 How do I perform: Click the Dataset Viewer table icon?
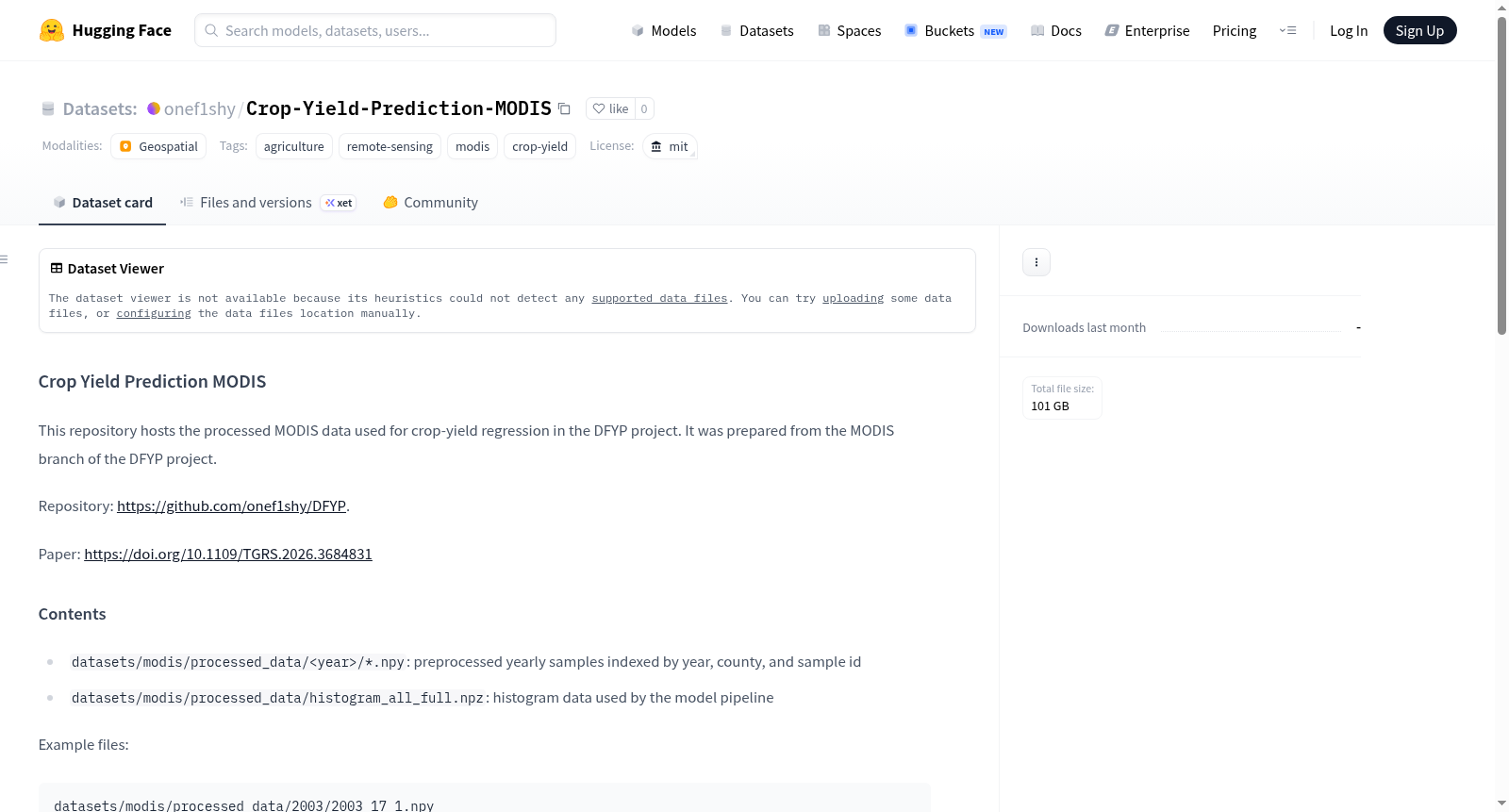coord(57,268)
